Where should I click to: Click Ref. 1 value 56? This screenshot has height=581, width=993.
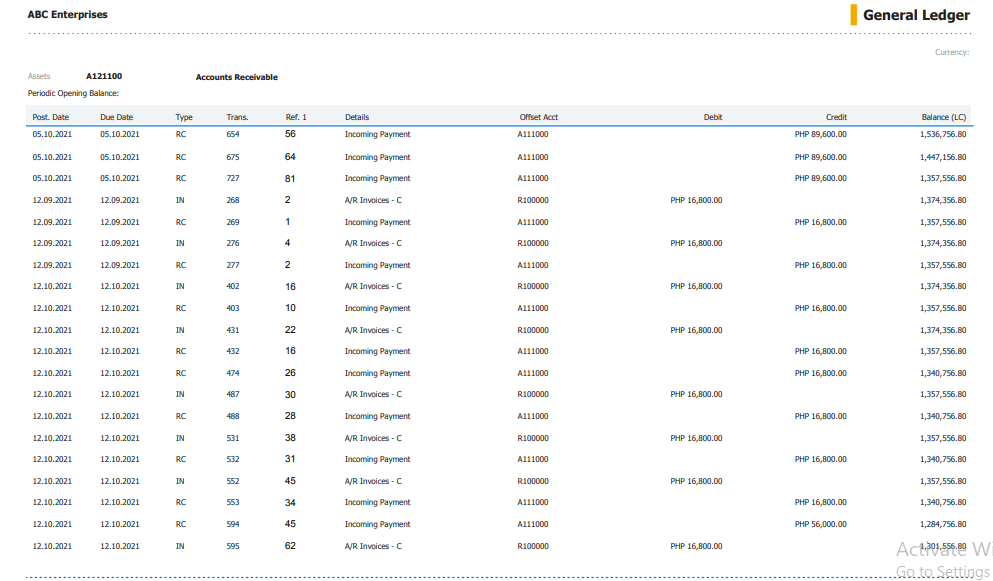(x=290, y=134)
